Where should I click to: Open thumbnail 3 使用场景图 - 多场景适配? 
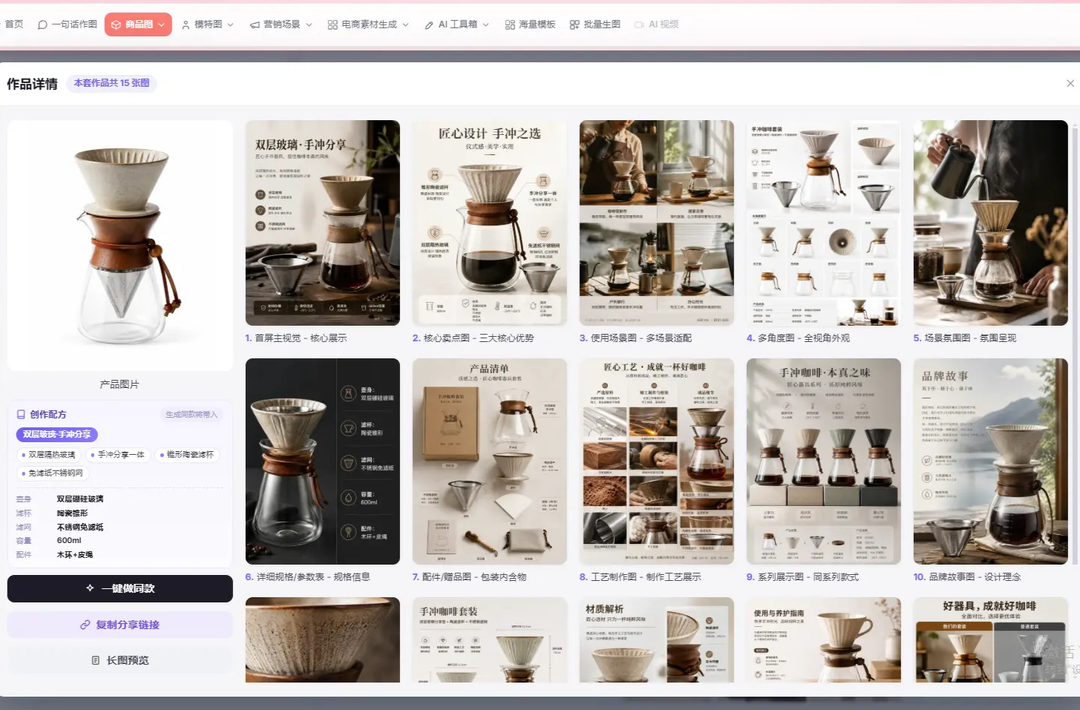656,222
